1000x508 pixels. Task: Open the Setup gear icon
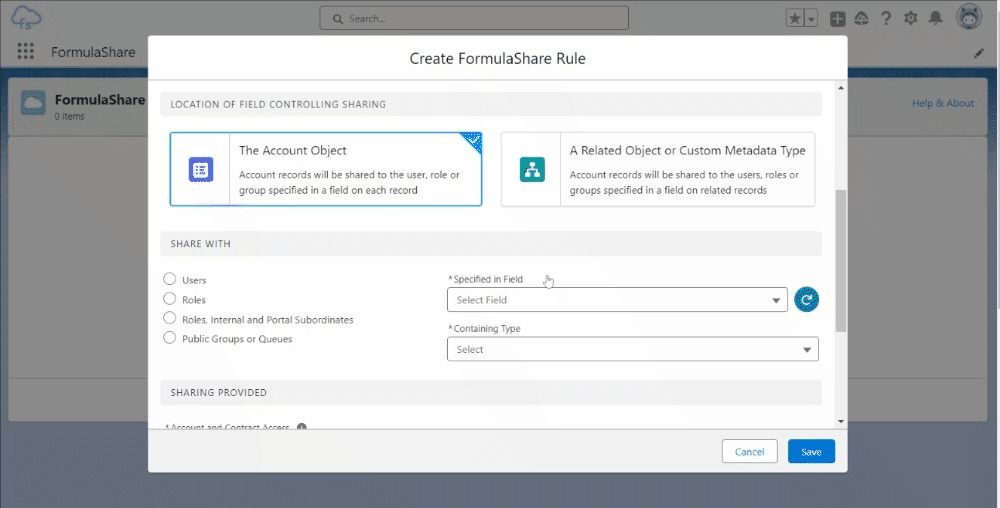click(x=911, y=18)
